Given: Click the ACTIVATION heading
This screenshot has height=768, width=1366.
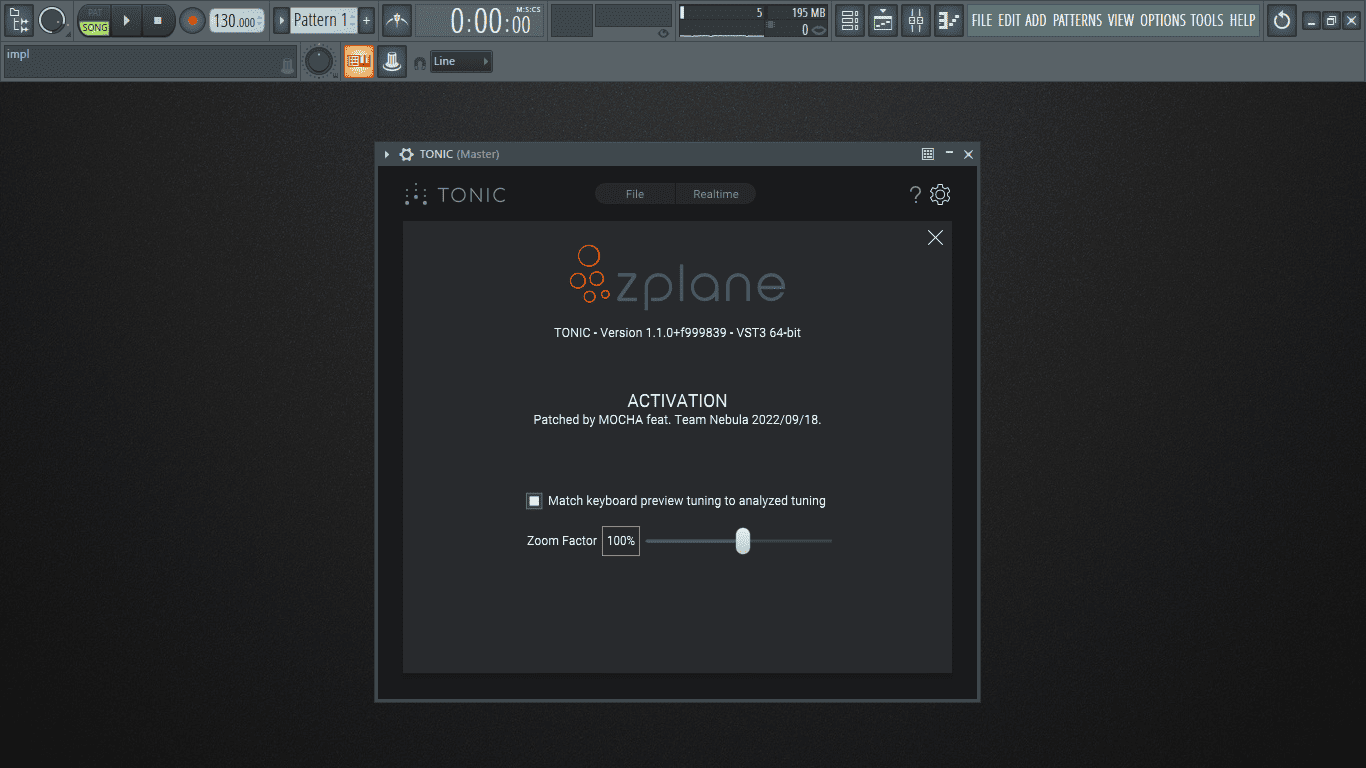Looking at the screenshot, I should tap(677, 400).
